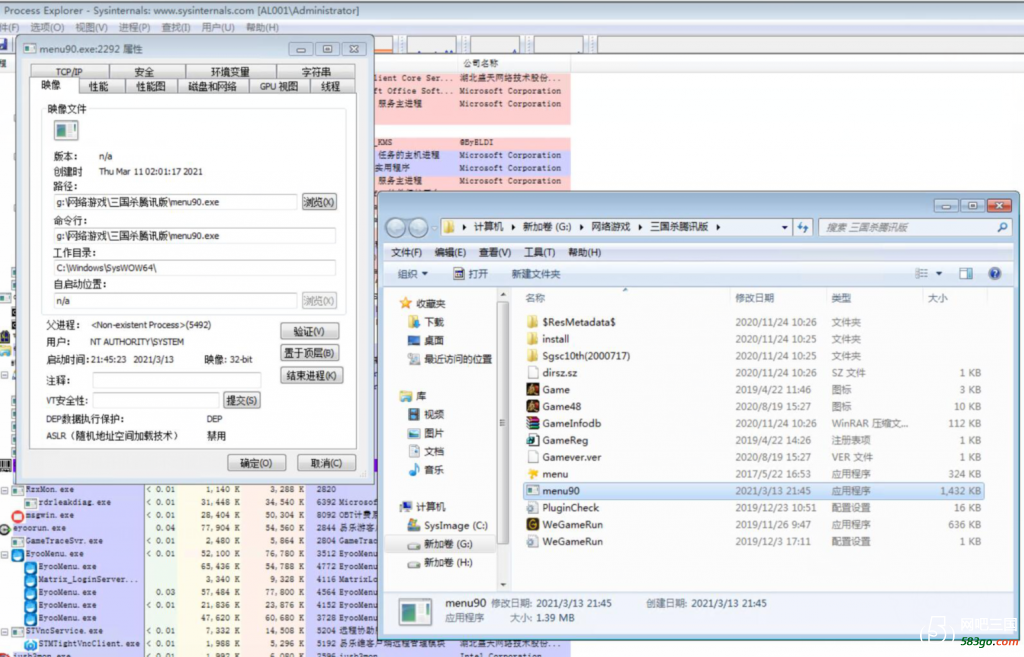This screenshot has width=1024, height=657.
Task: Open the 磁盘和网络 tab
Action: click(x=212, y=86)
